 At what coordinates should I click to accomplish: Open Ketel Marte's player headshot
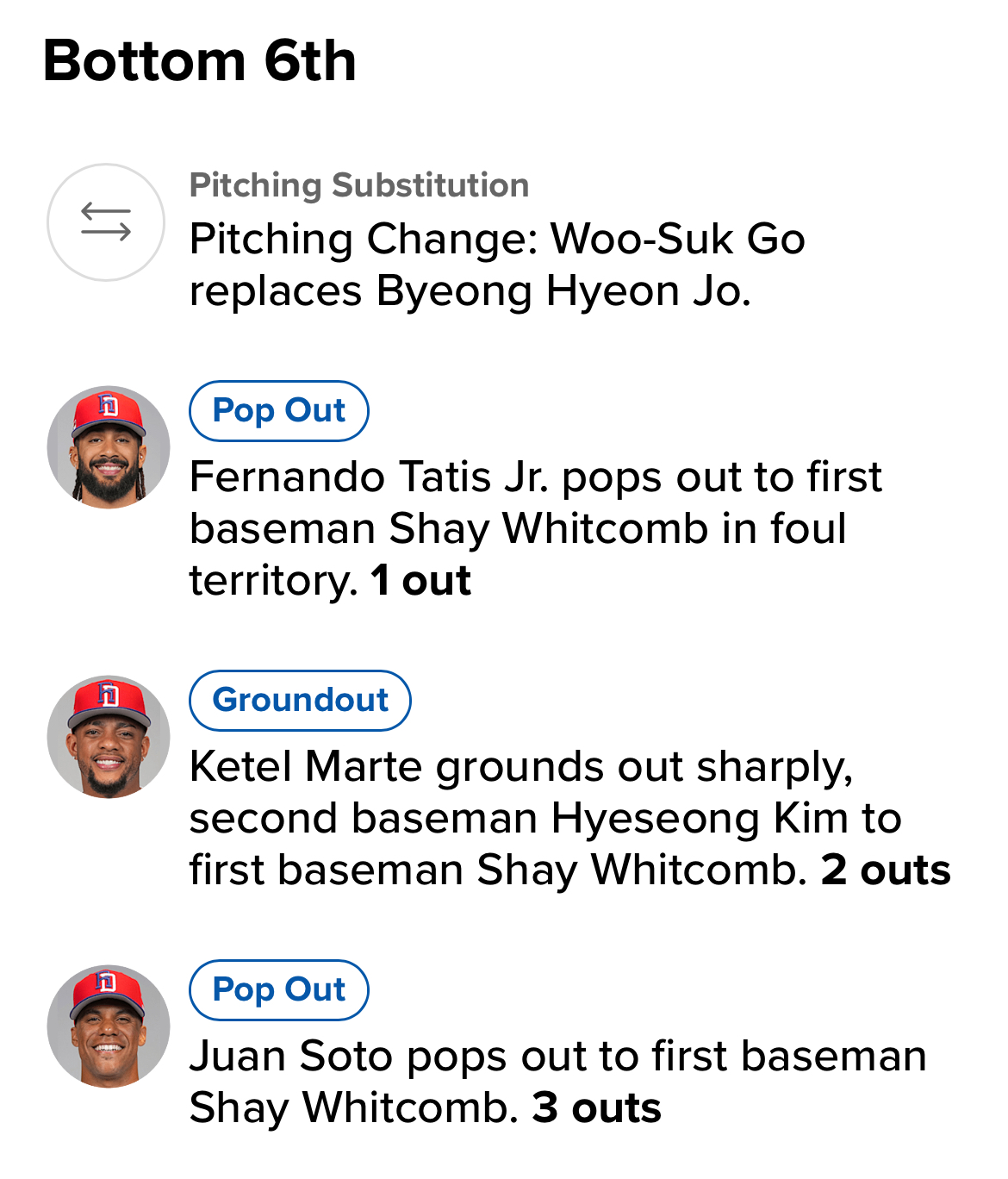point(109,737)
